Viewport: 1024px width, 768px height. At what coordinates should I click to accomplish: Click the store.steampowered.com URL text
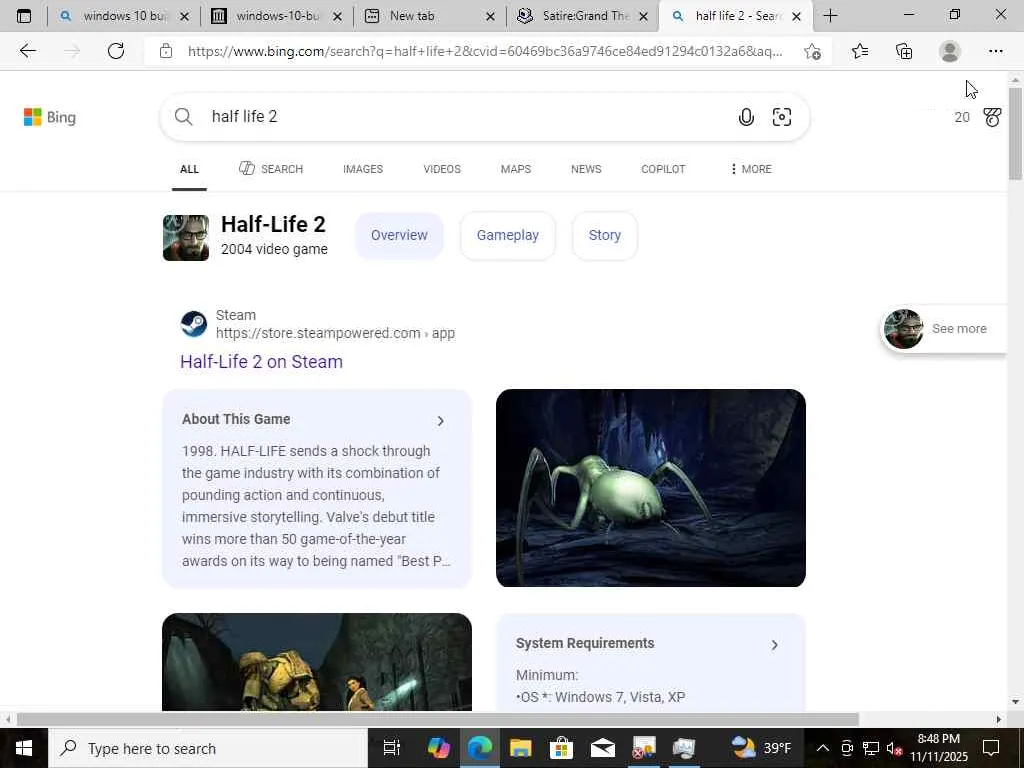pos(335,333)
